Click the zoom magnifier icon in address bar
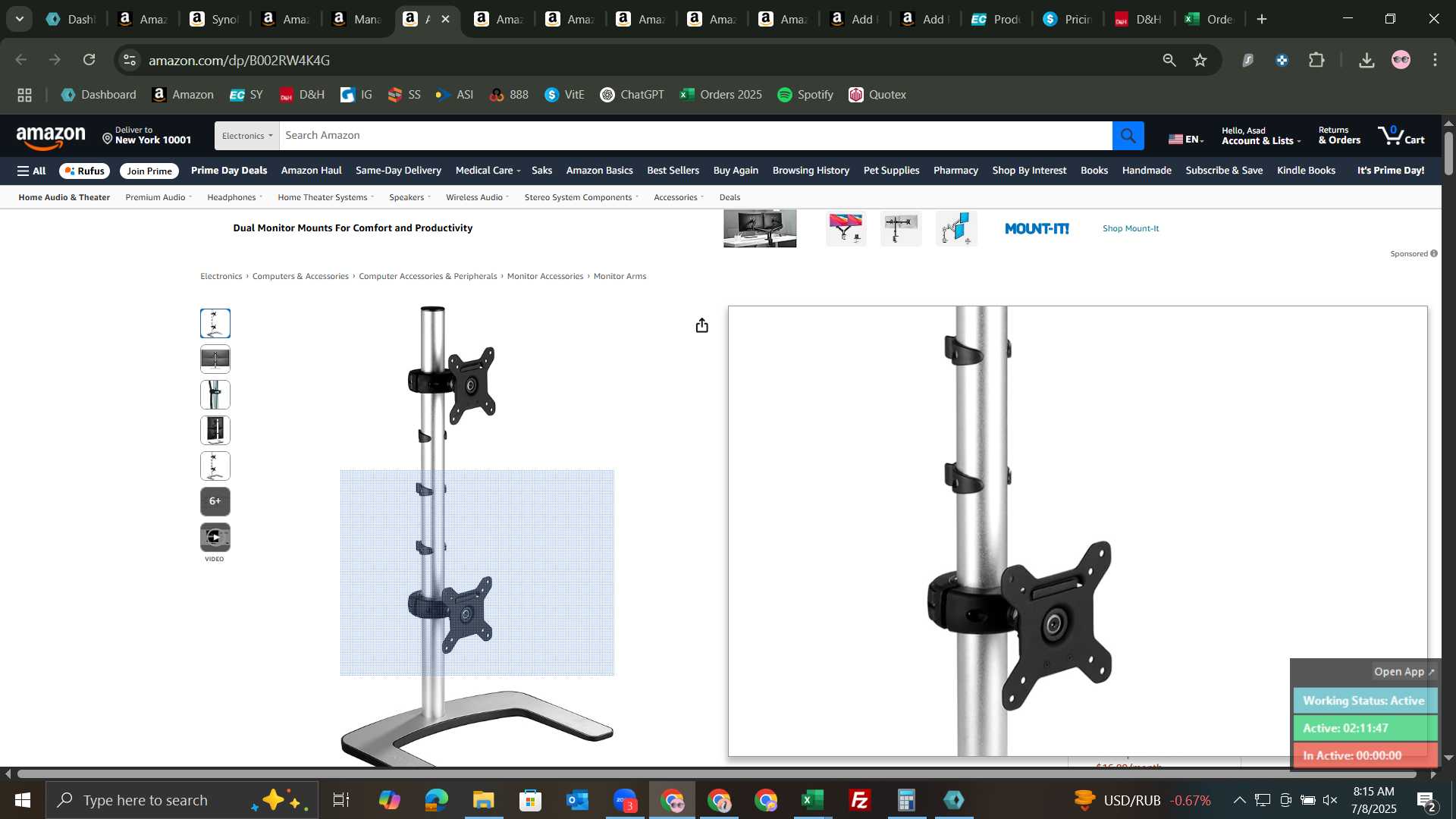This screenshot has width=1456, height=819. click(1169, 60)
